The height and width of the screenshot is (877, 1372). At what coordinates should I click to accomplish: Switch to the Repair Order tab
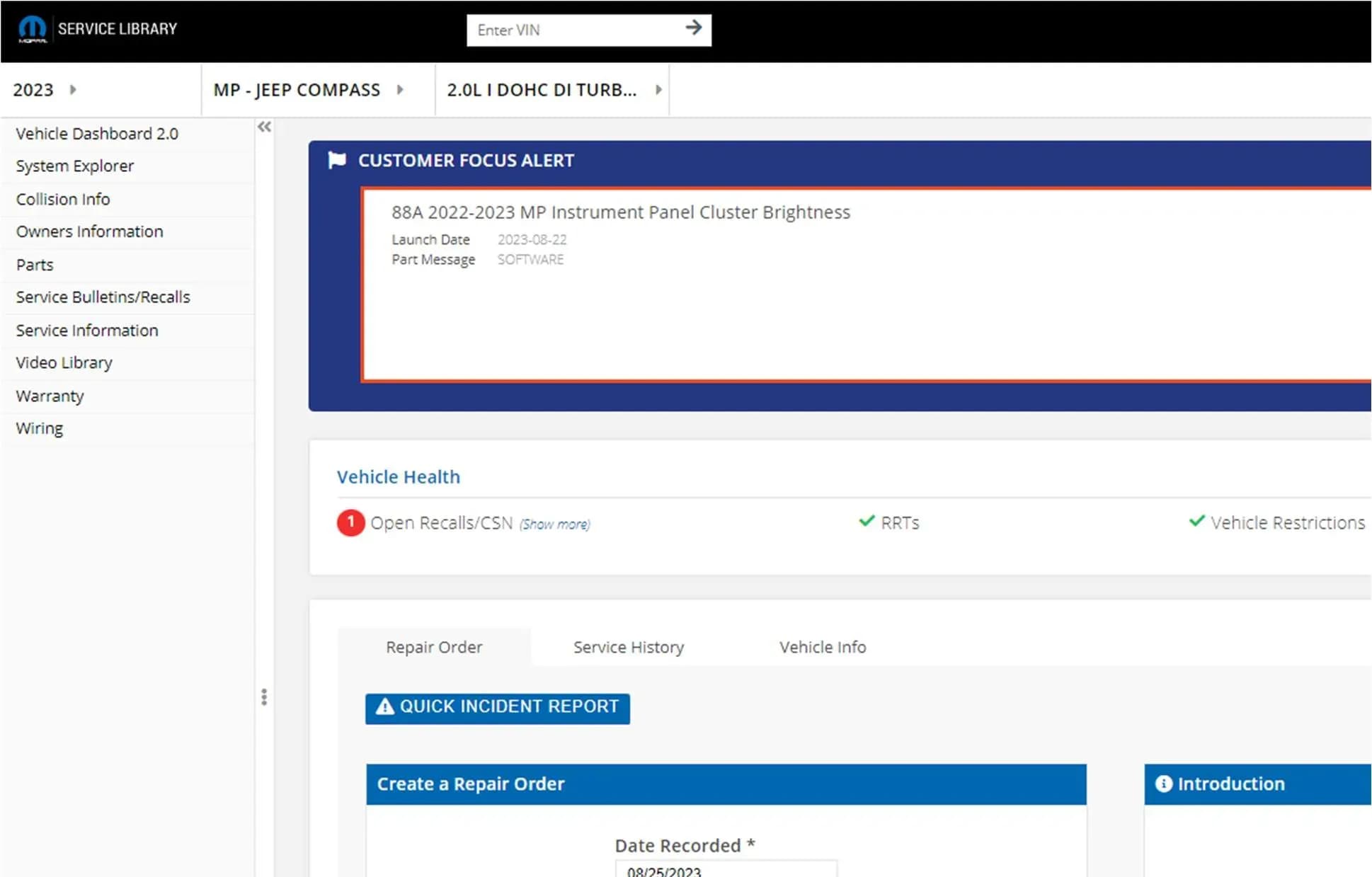[x=434, y=647]
